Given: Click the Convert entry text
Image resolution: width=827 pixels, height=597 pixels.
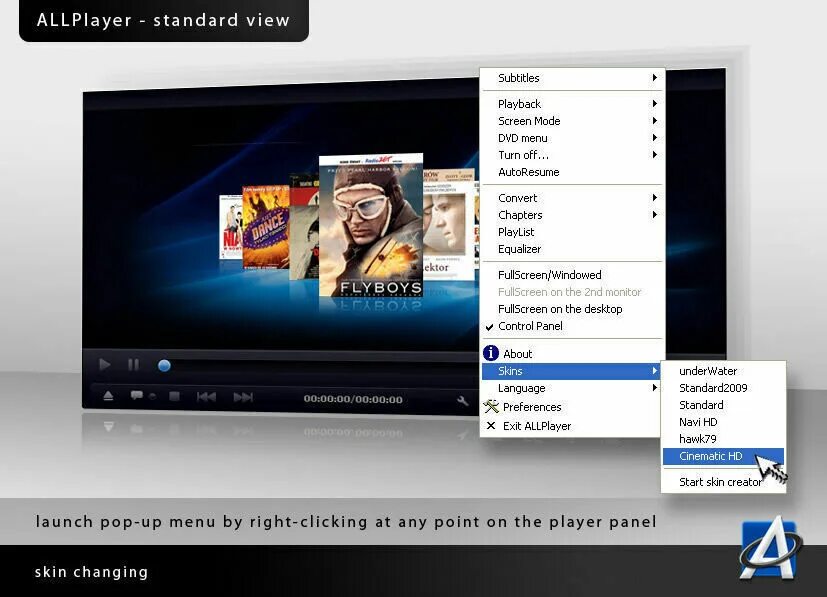Looking at the screenshot, I should click(x=517, y=198).
